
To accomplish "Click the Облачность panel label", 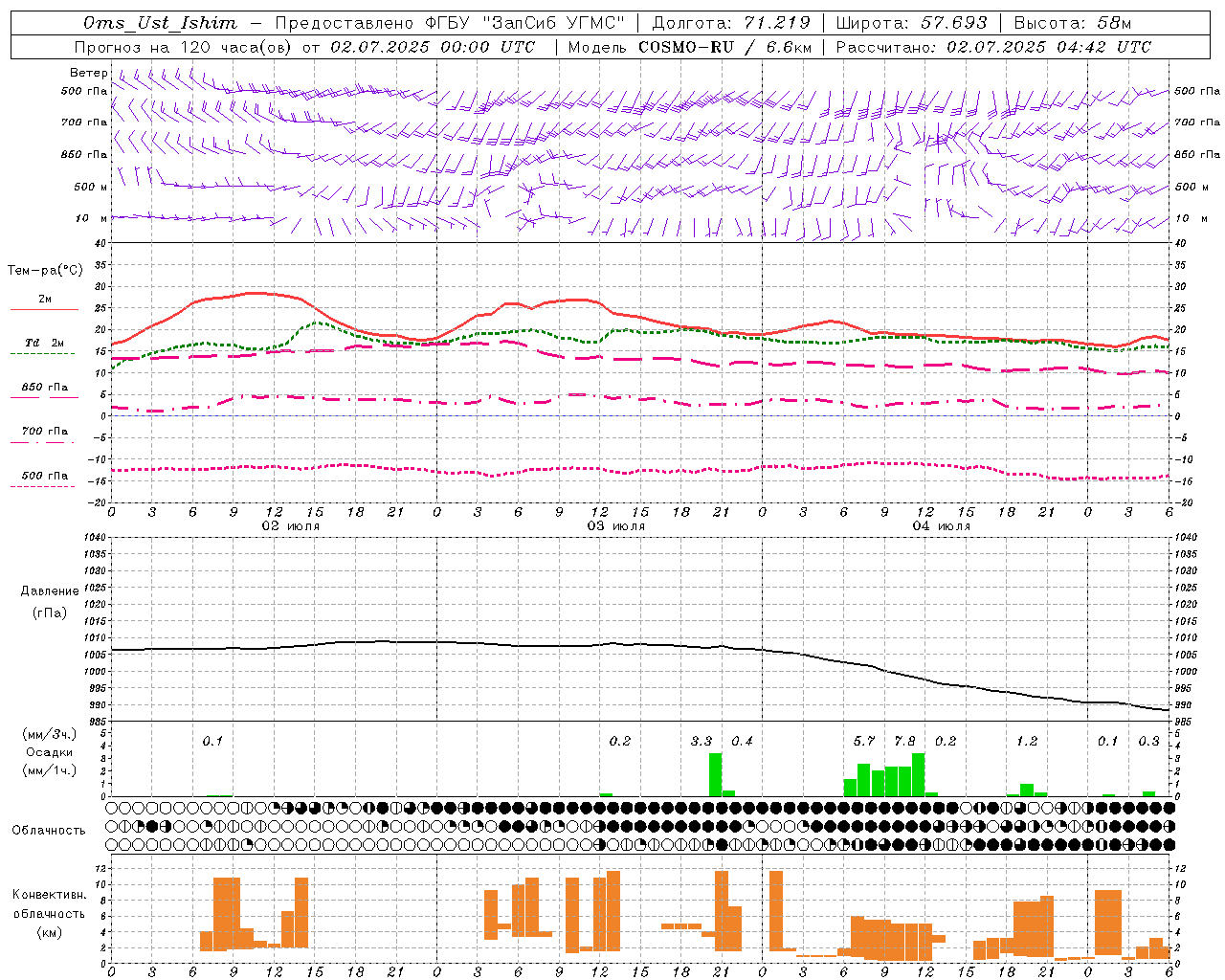I will pyautogui.click(x=49, y=830).
